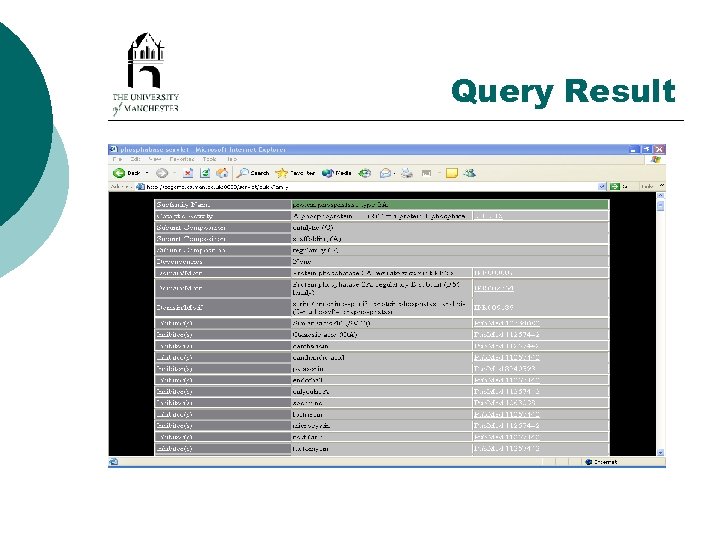The height and width of the screenshot is (540, 720).
Task: Expand the Mail button dropdown arrow
Action: click(394, 173)
